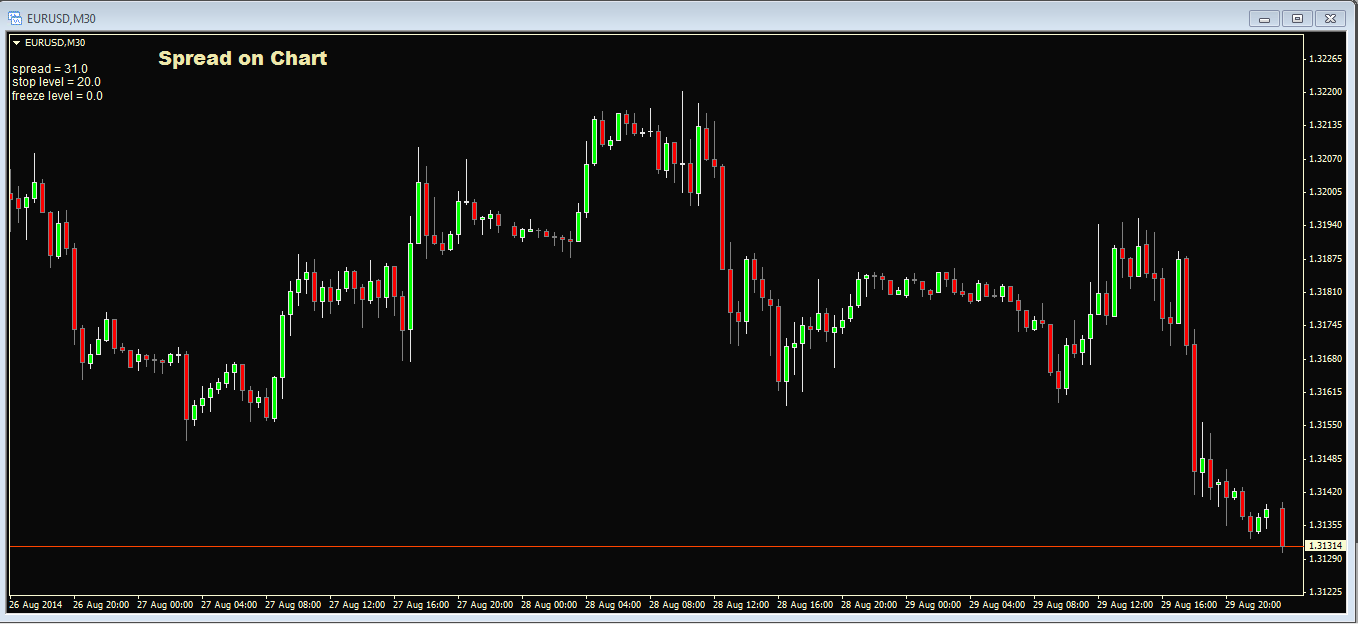Screen dimensions: 1358x624
Task: Click the window title text EURUSD,M30
Action: [61, 18]
